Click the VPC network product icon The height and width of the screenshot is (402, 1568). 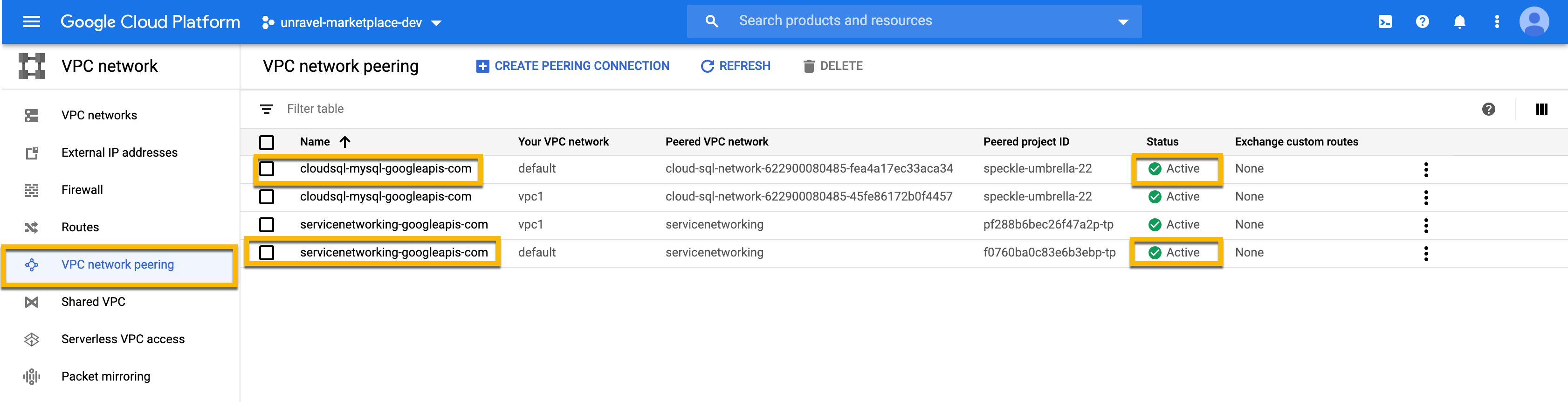pyautogui.click(x=32, y=66)
